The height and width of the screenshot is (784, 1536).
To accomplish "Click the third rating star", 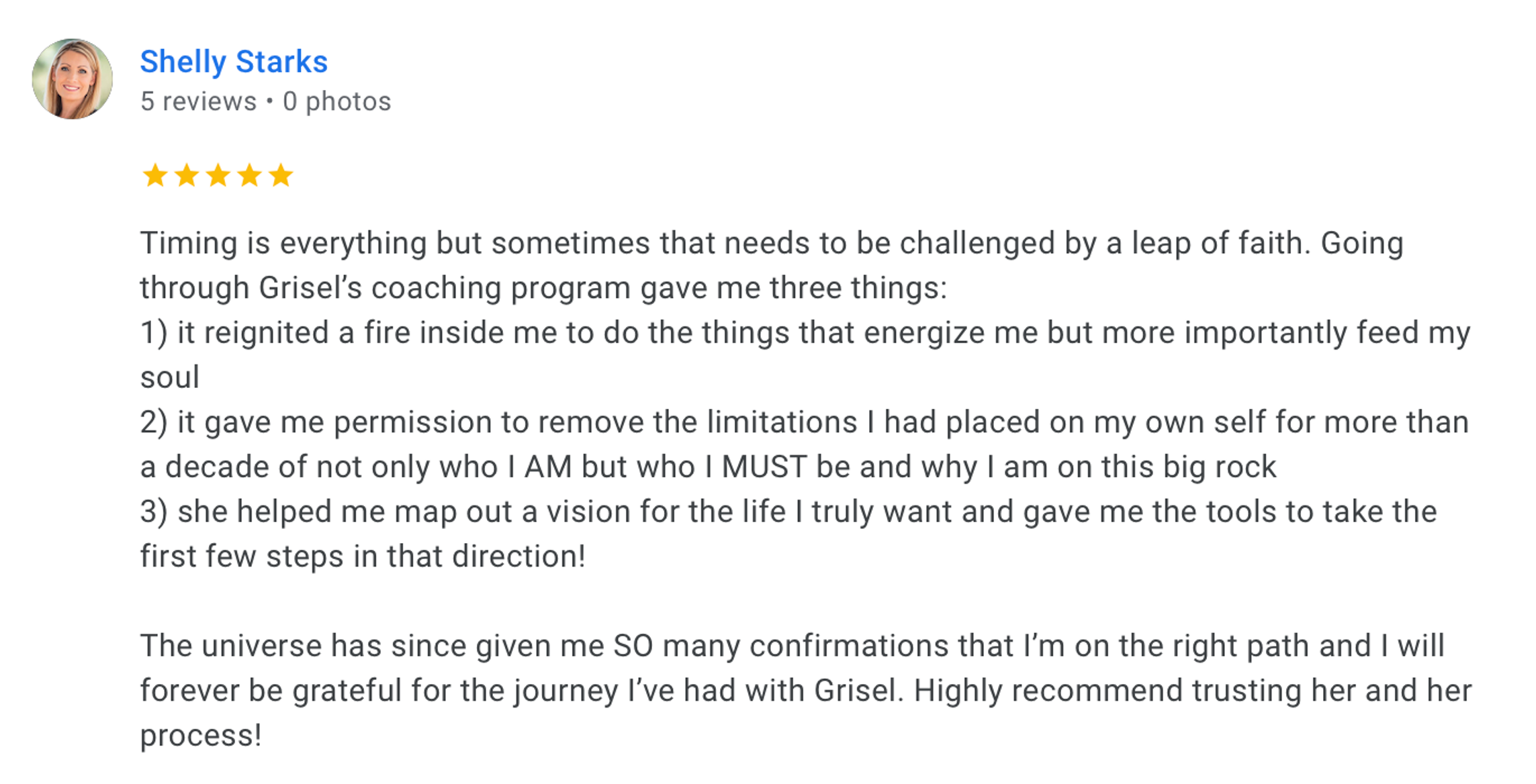I will [218, 175].
